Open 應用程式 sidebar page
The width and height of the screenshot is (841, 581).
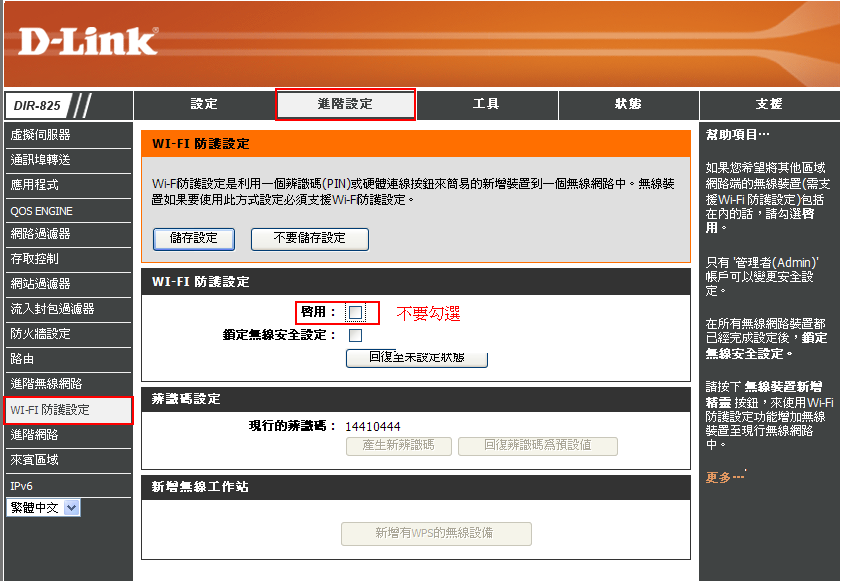pos(68,185)
